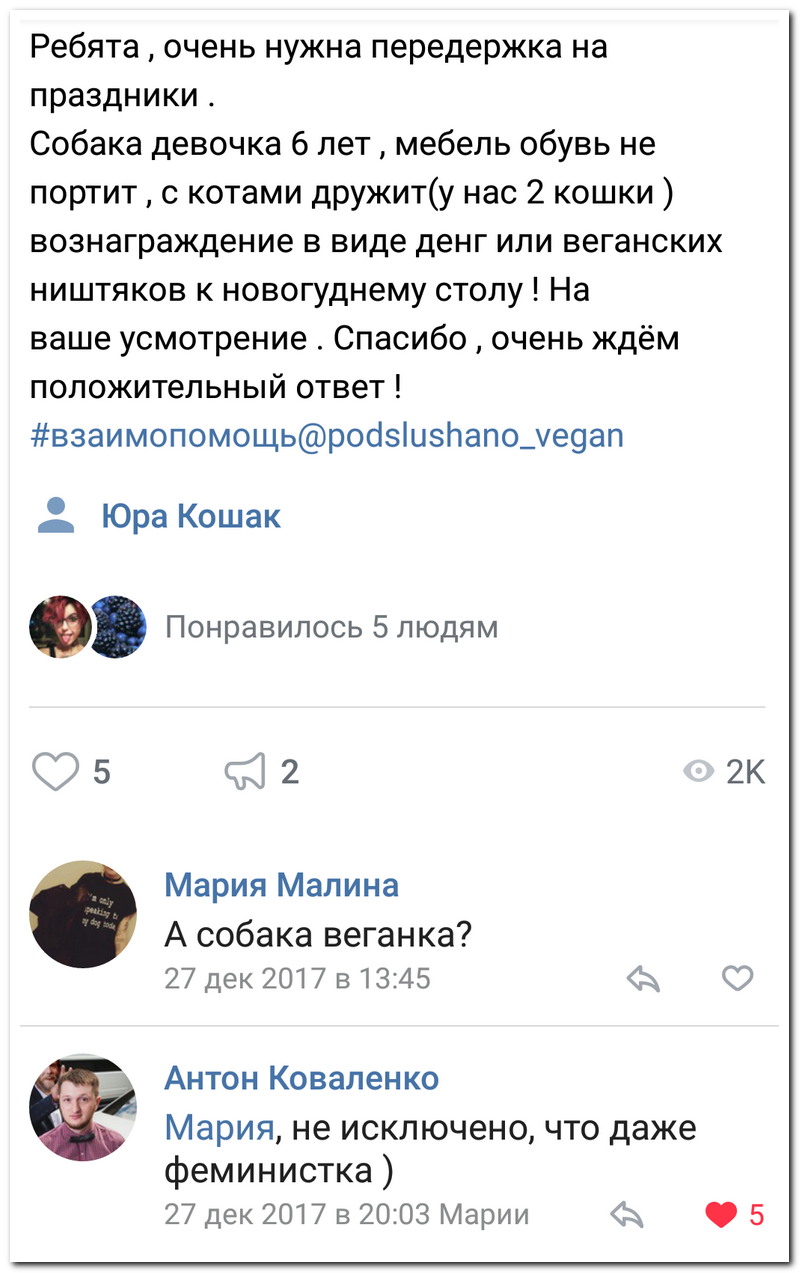Click the empty heart on Мария Малина's comment
The image size is (800, 1273).
[740, 980]
